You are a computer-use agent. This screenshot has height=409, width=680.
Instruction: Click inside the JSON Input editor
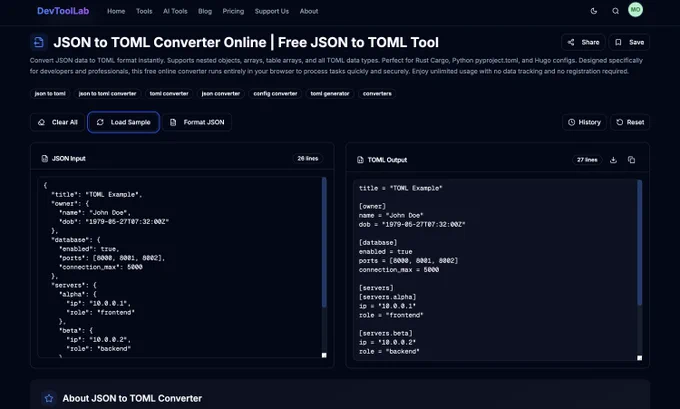click(180, 267)
